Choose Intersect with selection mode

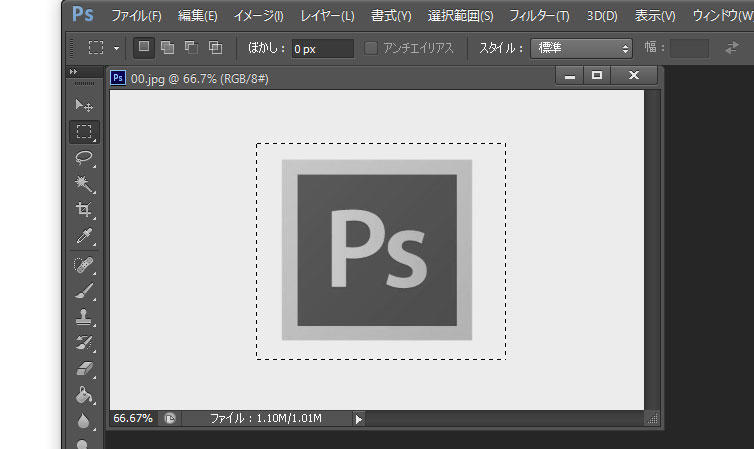(215, 48)
